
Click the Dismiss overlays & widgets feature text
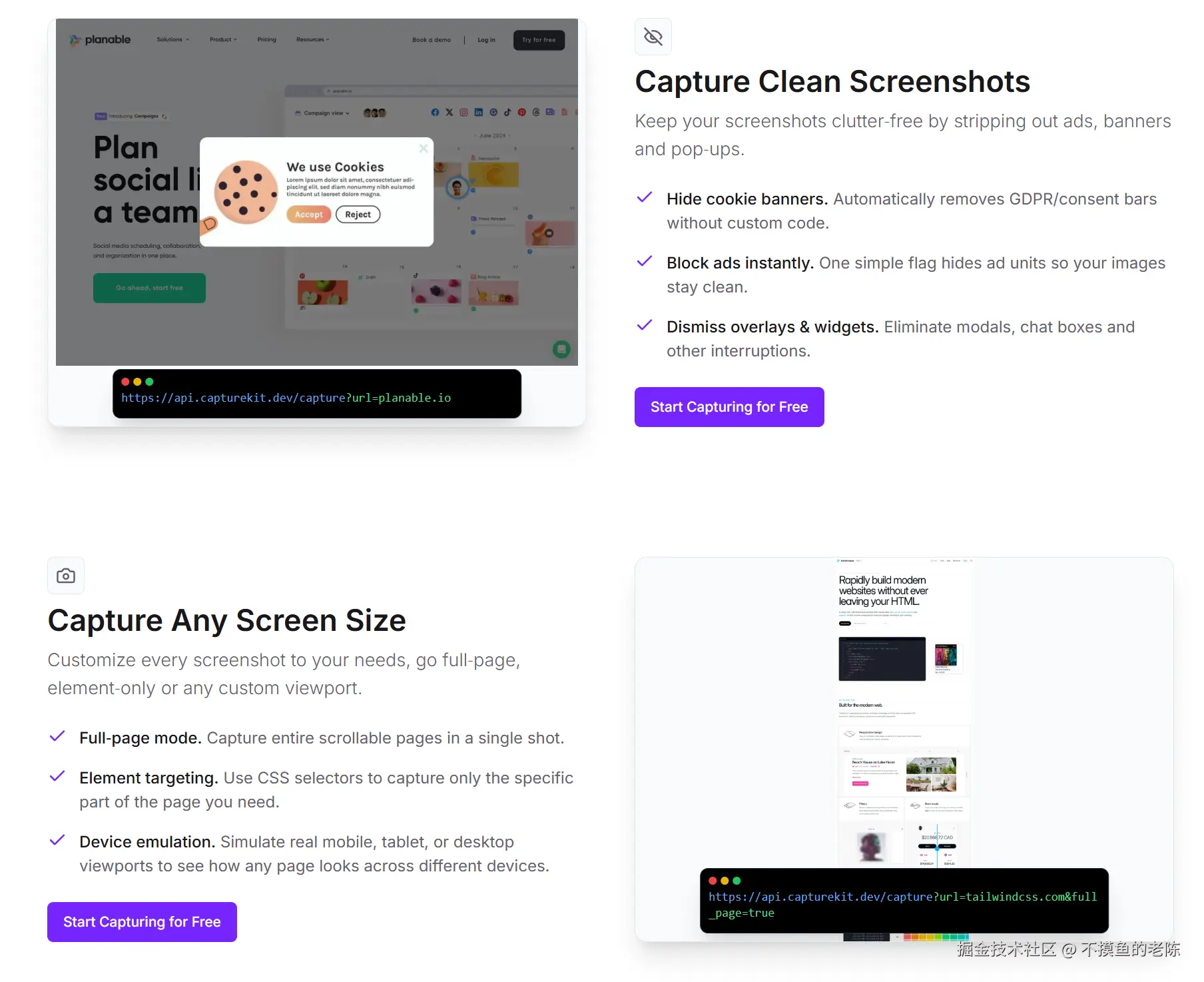(900, 339)
